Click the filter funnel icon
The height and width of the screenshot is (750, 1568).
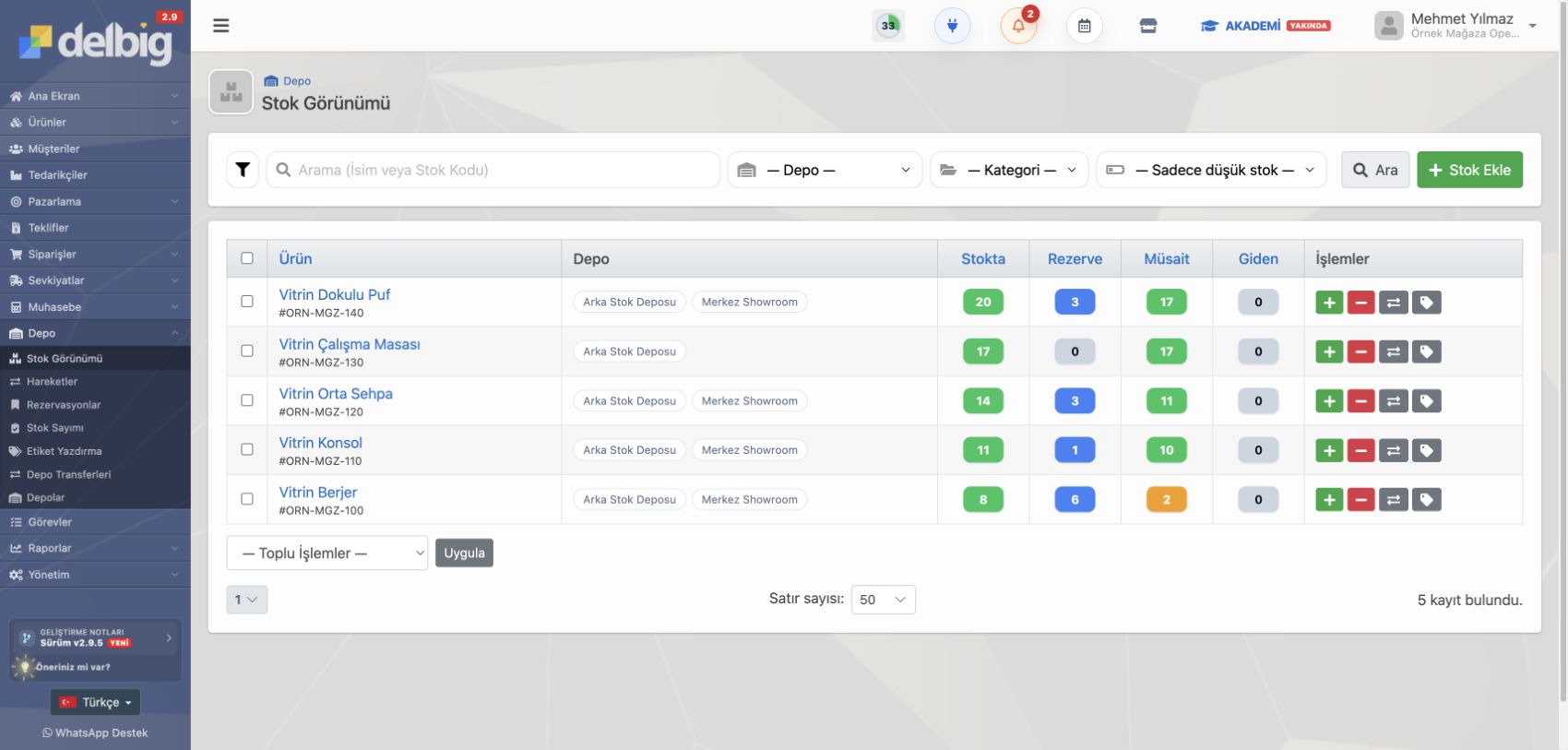(243, 170)
